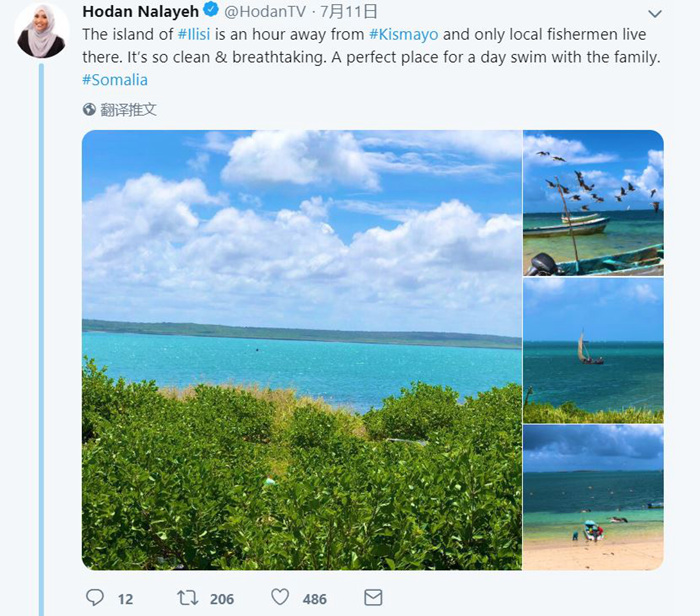The width and height of the screenshot is (700, 616).
Task: Click the 翻译推文 translate tweet link
Action: [128, 109]
